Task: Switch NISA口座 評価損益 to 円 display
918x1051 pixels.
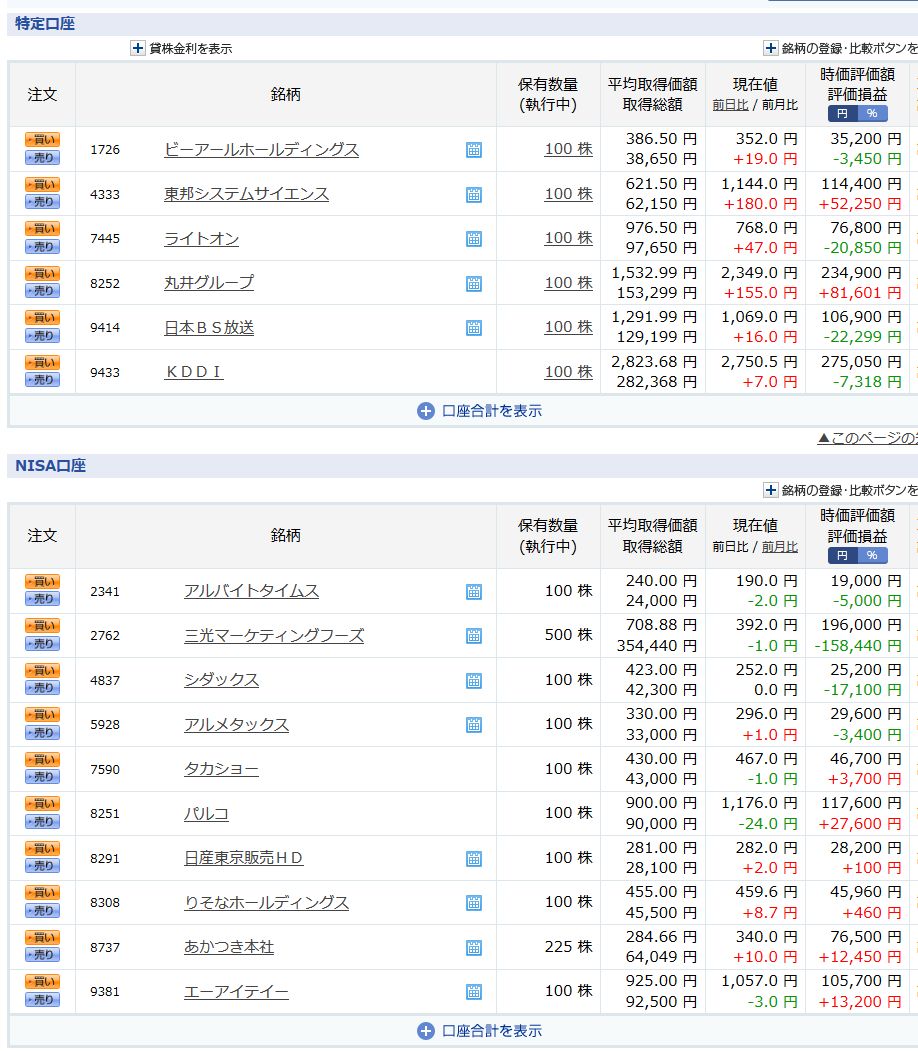Action: click(842, 555)
